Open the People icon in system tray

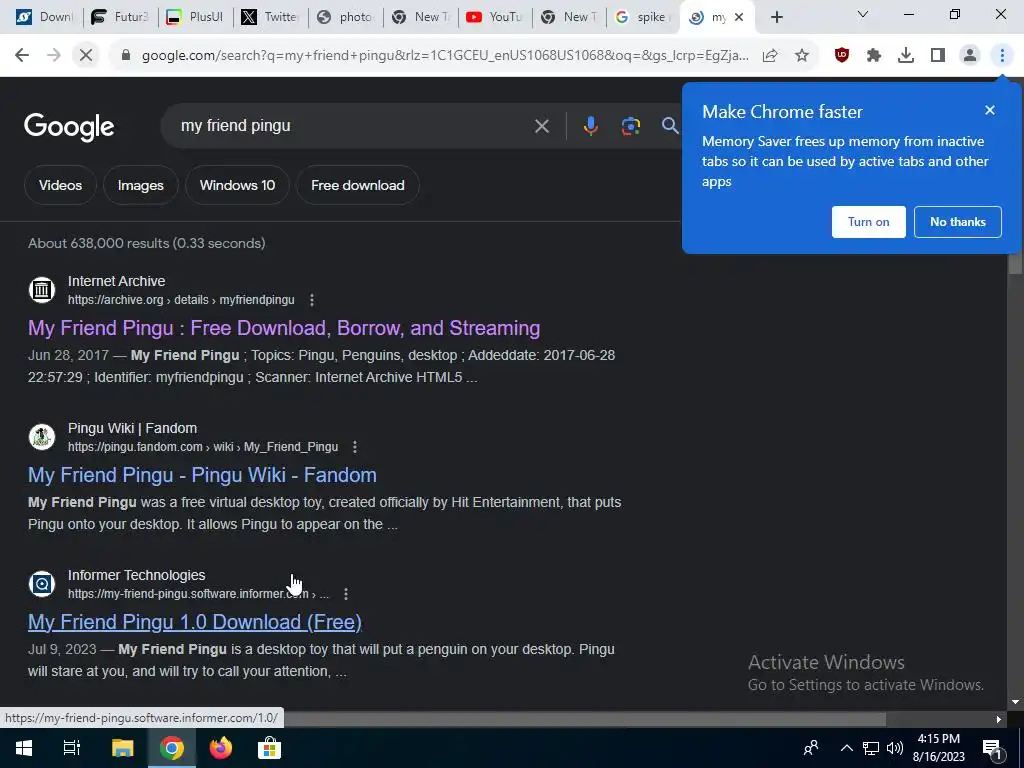(x=811, y=748)
